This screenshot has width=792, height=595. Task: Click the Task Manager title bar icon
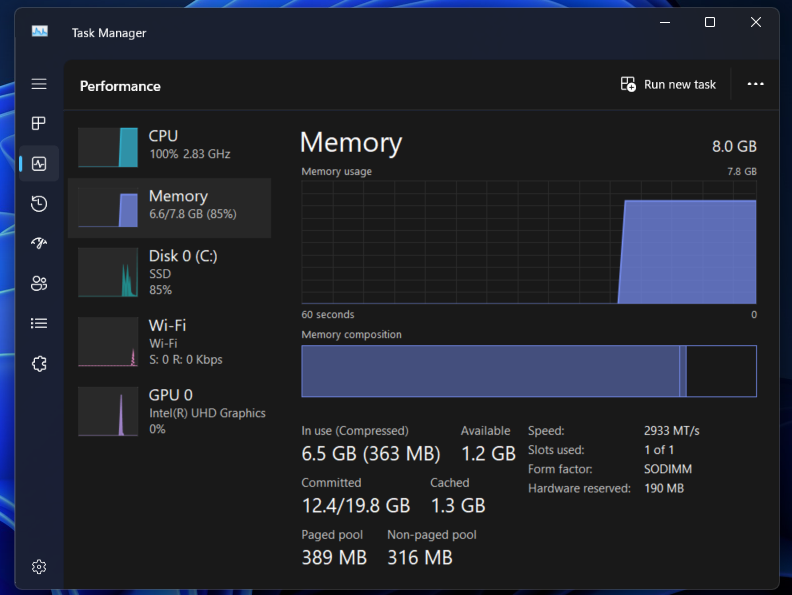coord(40,32)
